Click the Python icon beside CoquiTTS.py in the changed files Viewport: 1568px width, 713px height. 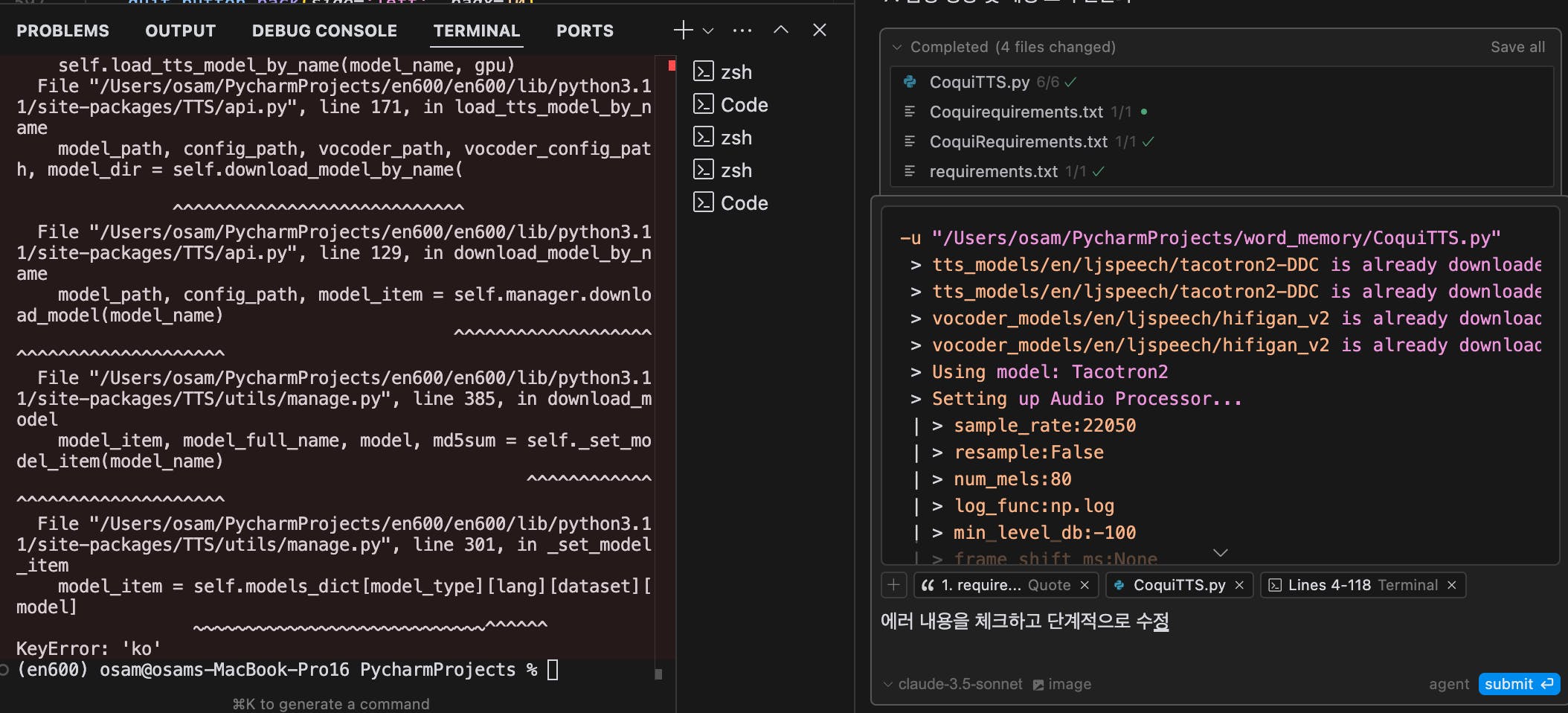click(910, 82)
